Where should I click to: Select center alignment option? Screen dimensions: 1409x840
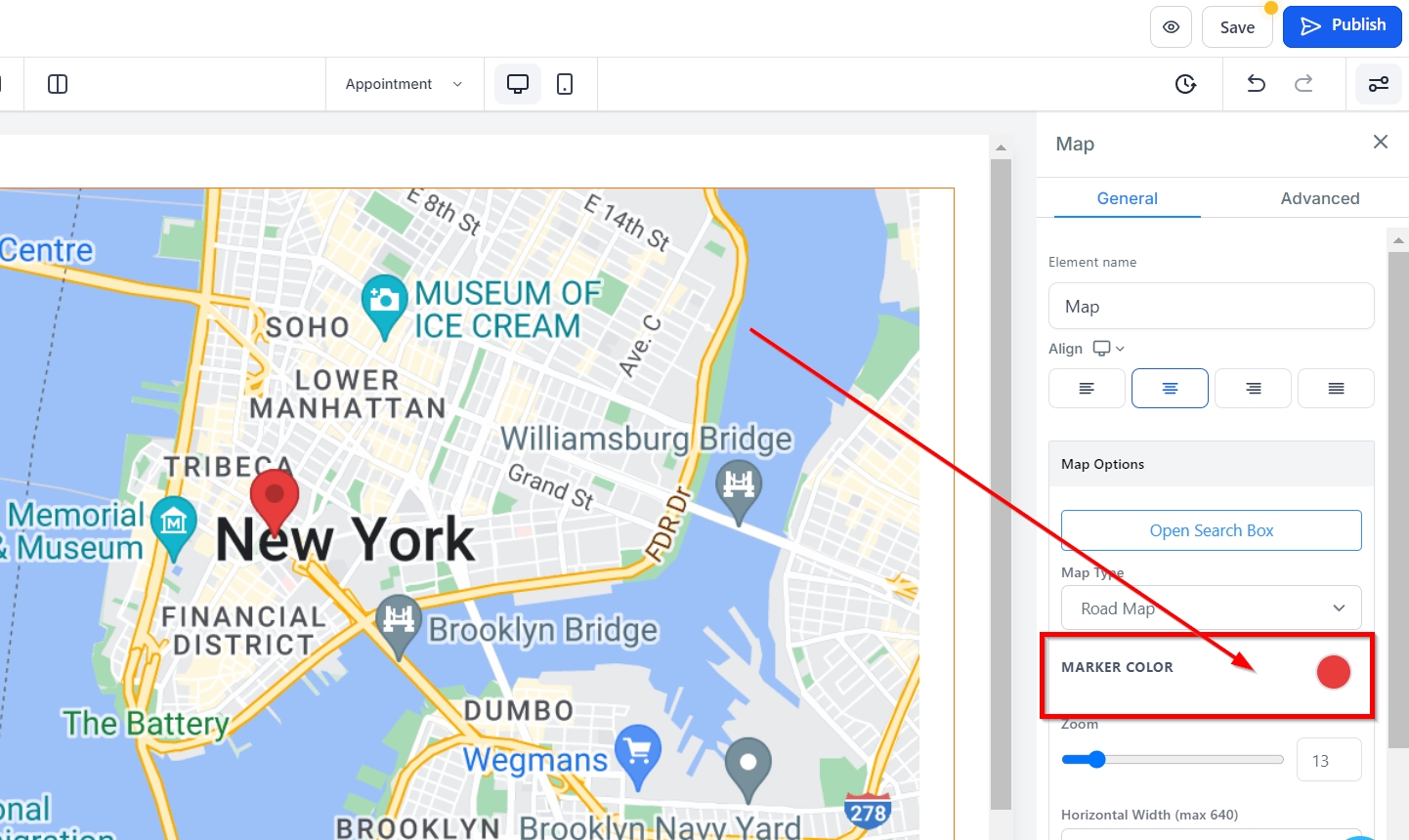1170,389
